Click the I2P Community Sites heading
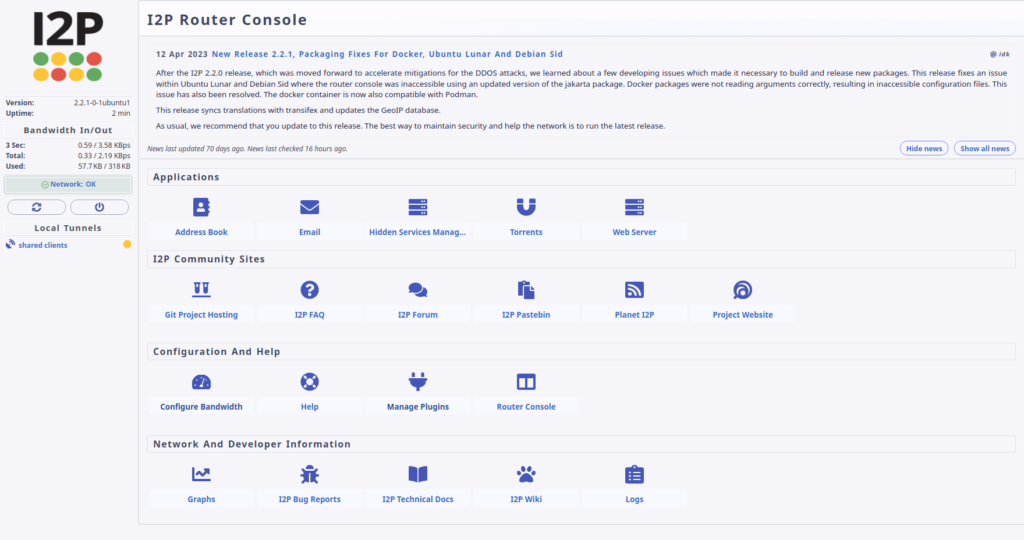This screenshot has width=1024, height=540. (209, 259)
